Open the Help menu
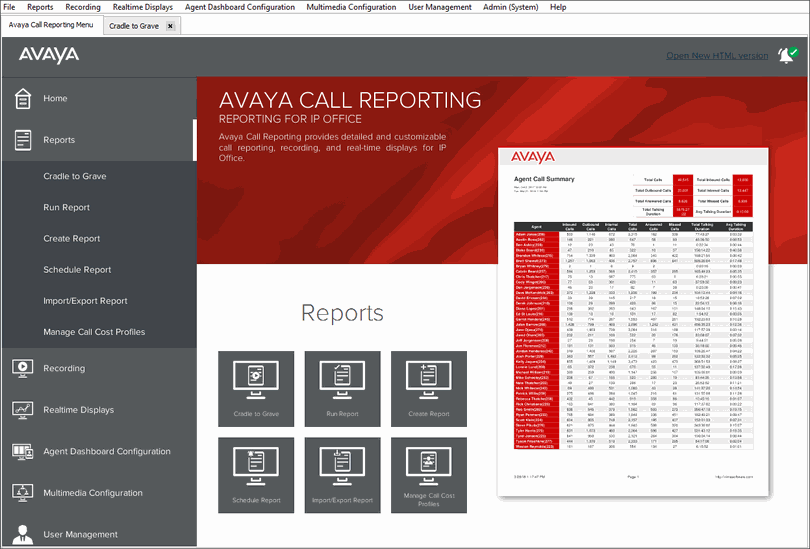The height and width of the screenshot is (549, 810). coord(558,7)
